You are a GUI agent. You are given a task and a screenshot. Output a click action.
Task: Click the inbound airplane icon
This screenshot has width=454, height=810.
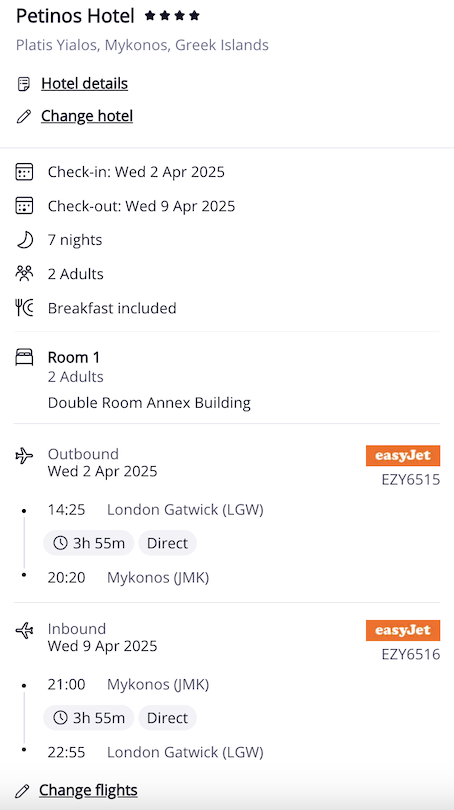point(24,631)
